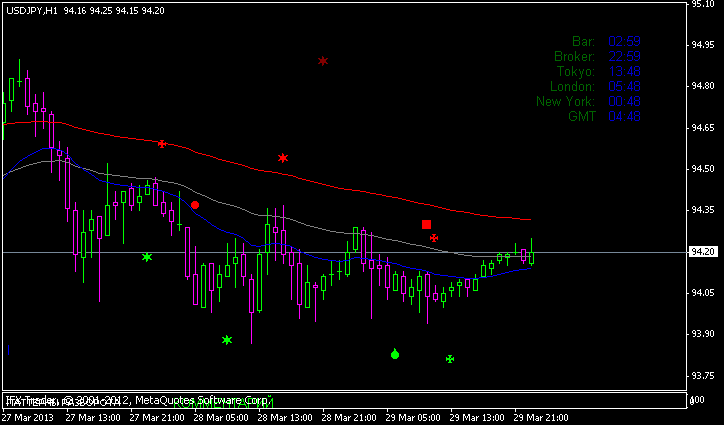
Task: Select the red cross below the red square
Action: click(x=434, y=238)
